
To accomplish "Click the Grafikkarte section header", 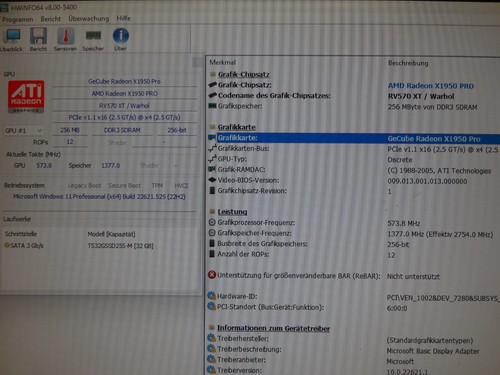I will click(x=236, y=127).
